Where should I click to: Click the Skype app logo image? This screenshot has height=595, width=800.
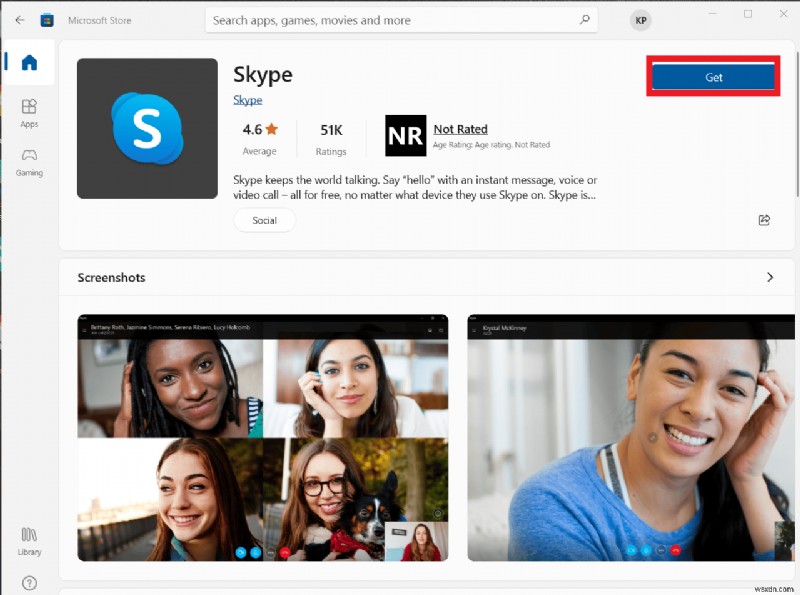[146, 128]
